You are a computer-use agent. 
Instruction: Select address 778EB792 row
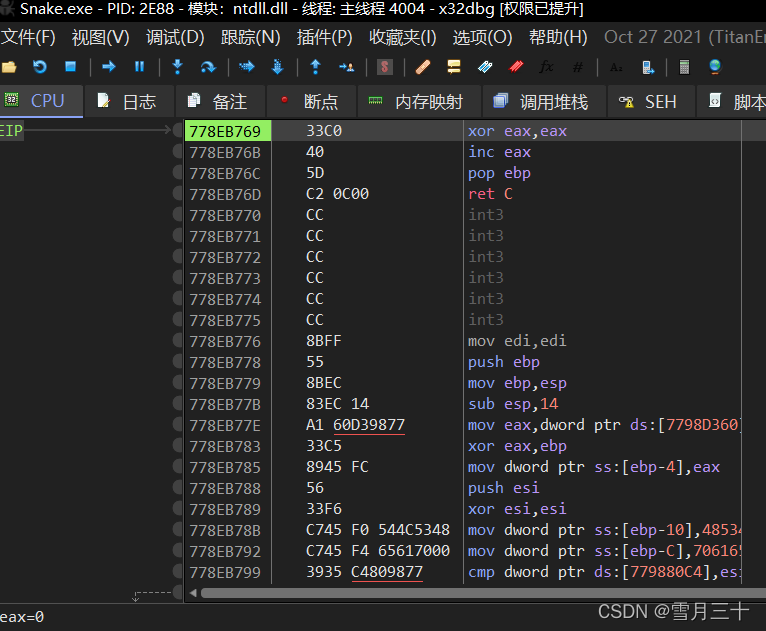(x=225, y=551)
